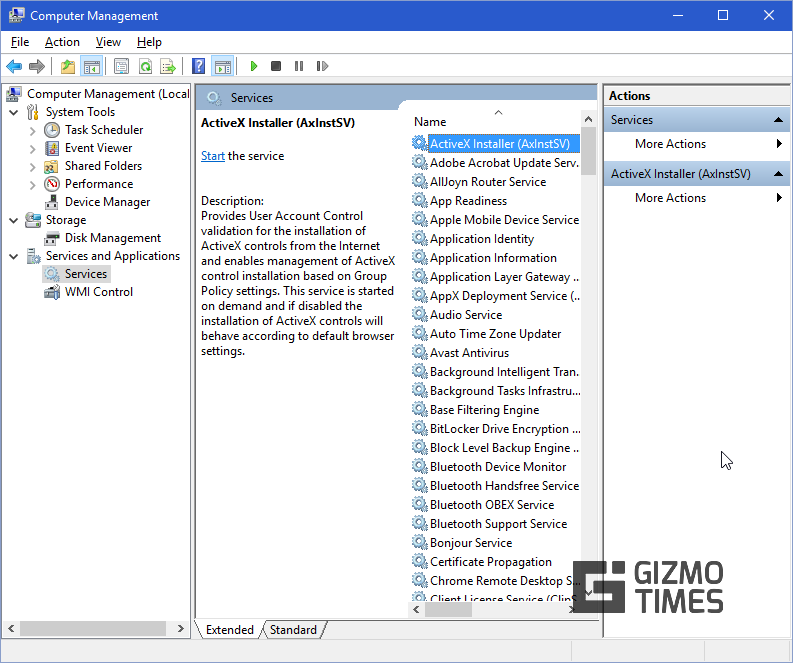This screenshot has width=793, height=663.
Task: Open the Help toolbar icon
Action: click(x=199, y=66)
